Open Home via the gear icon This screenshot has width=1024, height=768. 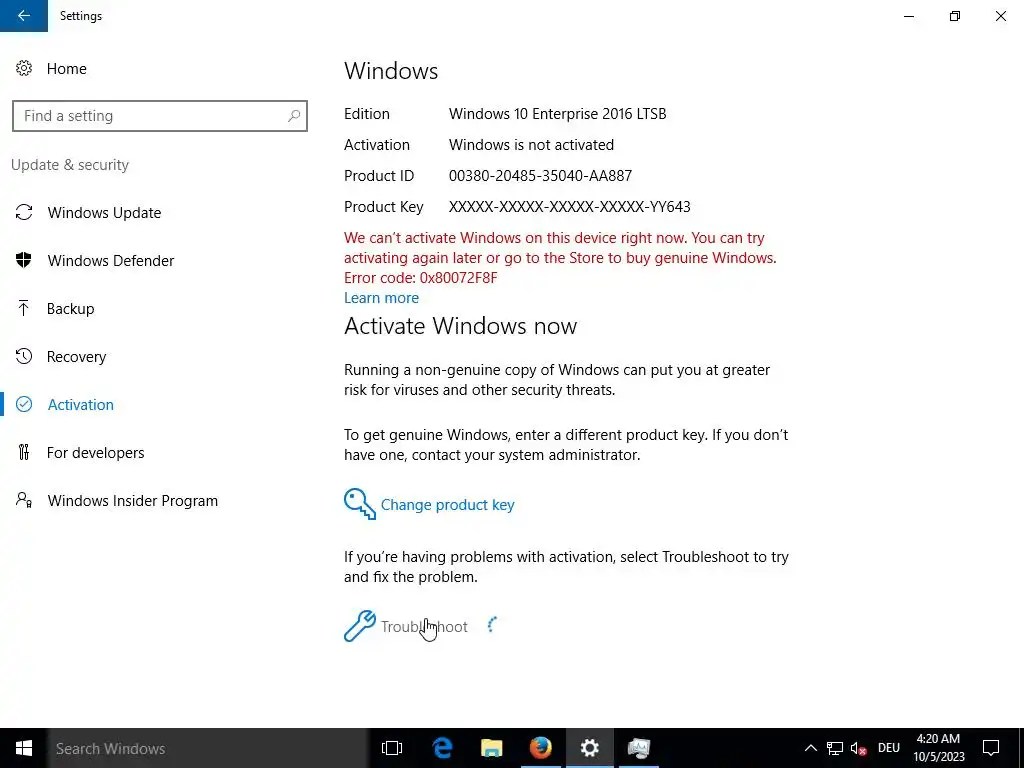point(24,69)
